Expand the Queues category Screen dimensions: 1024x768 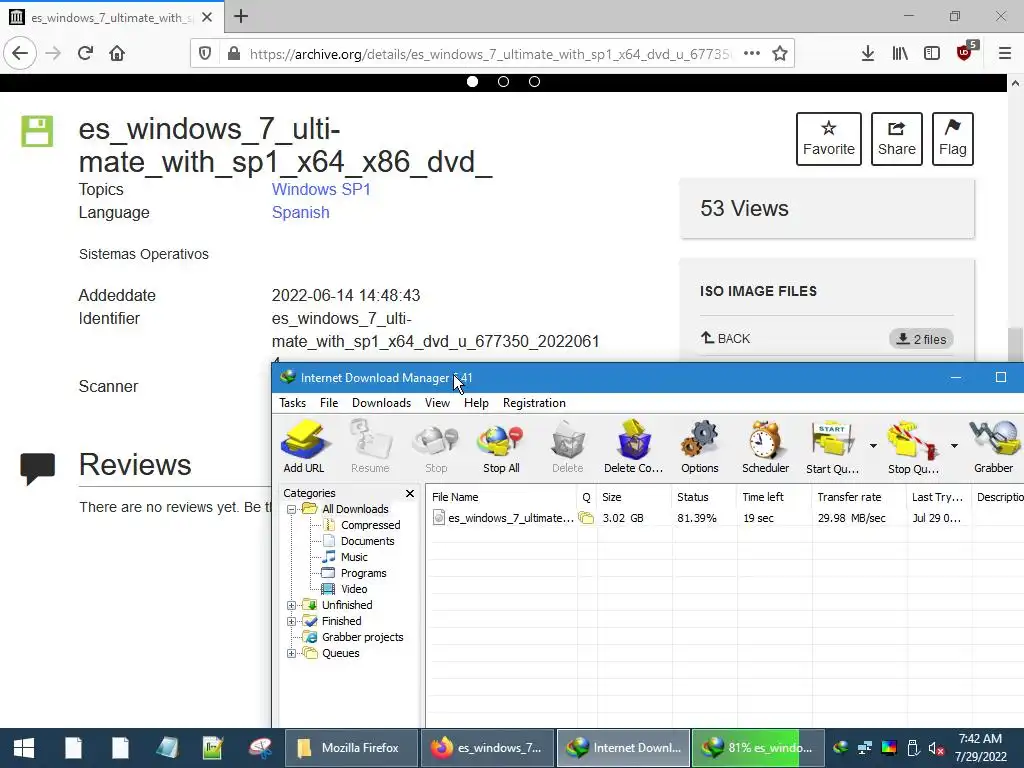(x=291, y=653)
